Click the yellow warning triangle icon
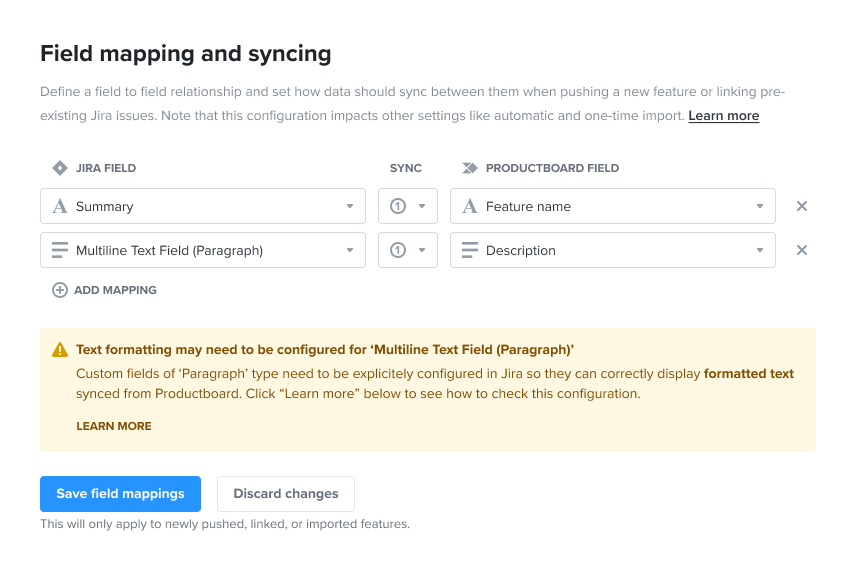The width and height of the screenshot is (856, 582). click(x=60, y=350)
